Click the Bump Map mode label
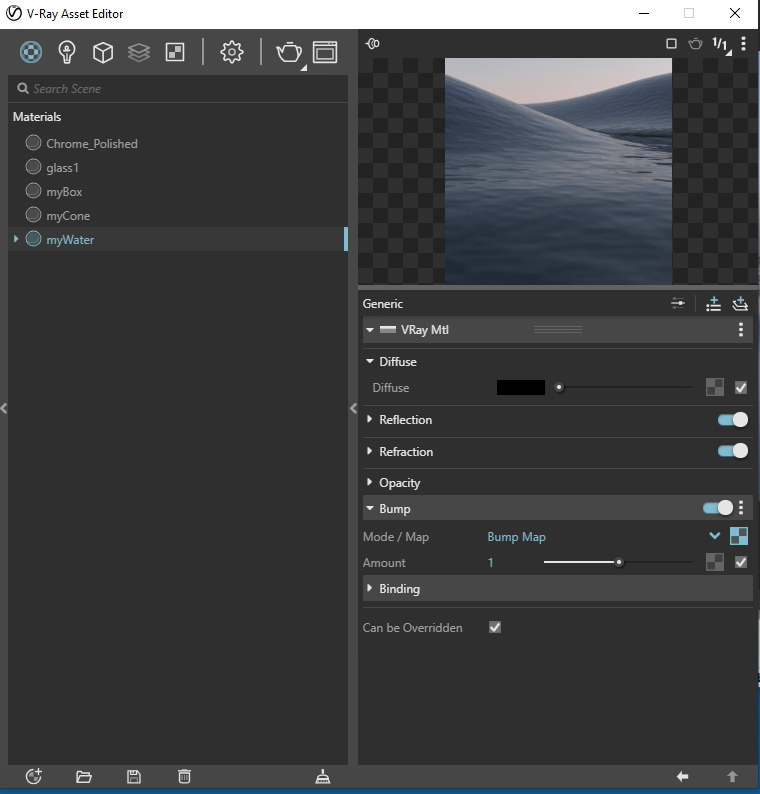 pyautogui.click(x=516, y=537)
